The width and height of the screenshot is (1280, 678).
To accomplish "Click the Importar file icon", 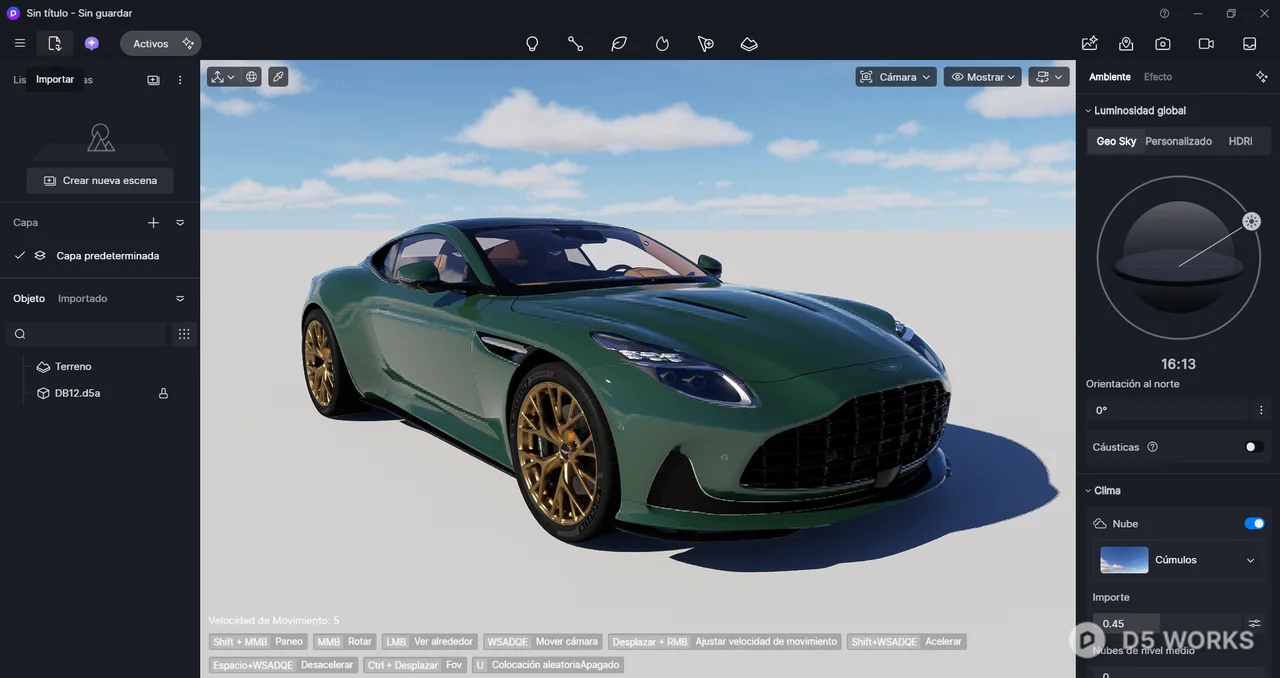I will [55, 43].
